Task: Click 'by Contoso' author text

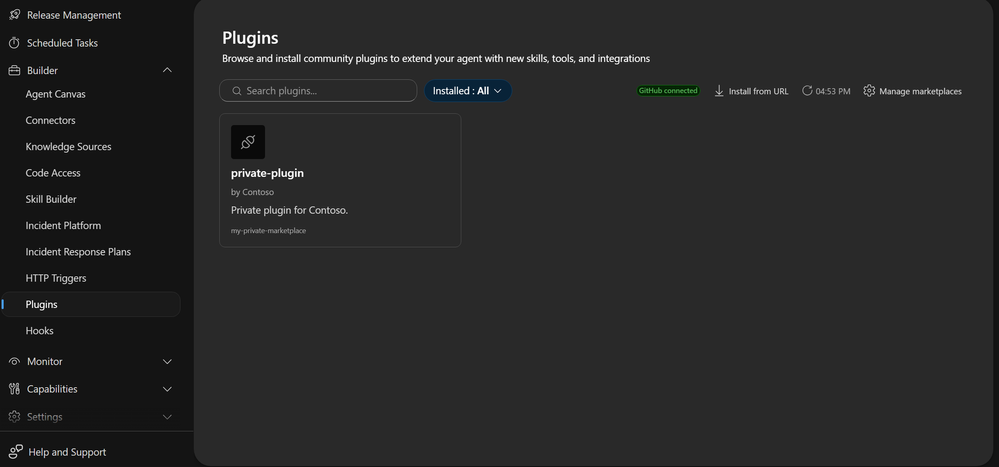Action: tap(252, 192)
